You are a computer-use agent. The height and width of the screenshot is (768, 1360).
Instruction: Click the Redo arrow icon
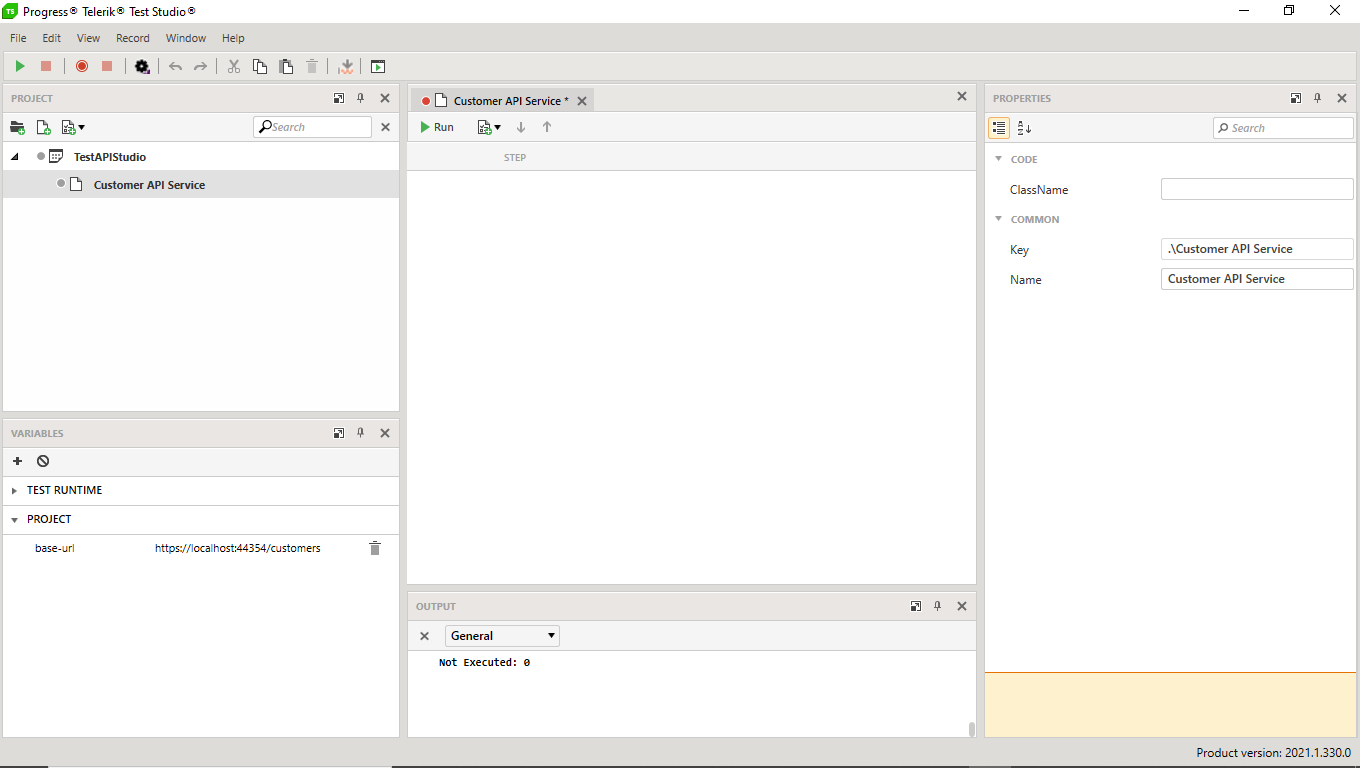coord(200,66)
